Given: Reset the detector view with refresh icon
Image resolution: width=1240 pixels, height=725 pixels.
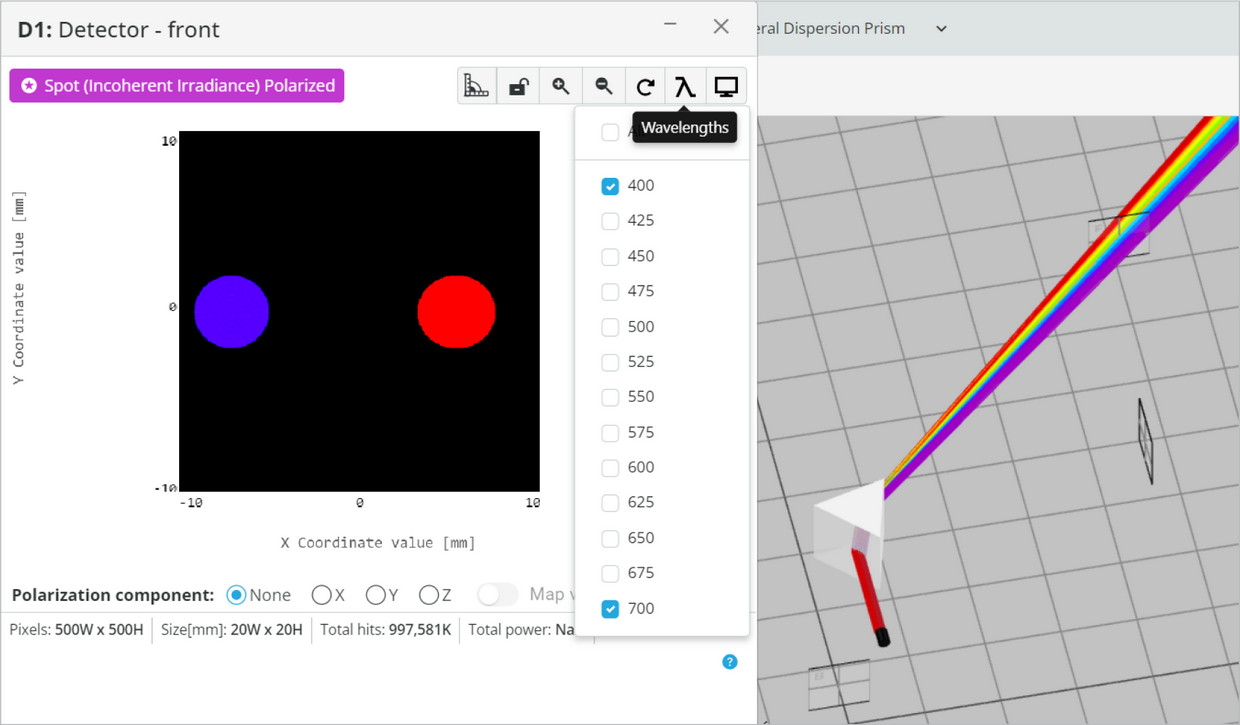Looking at the screenshot, I should [645, 86].
